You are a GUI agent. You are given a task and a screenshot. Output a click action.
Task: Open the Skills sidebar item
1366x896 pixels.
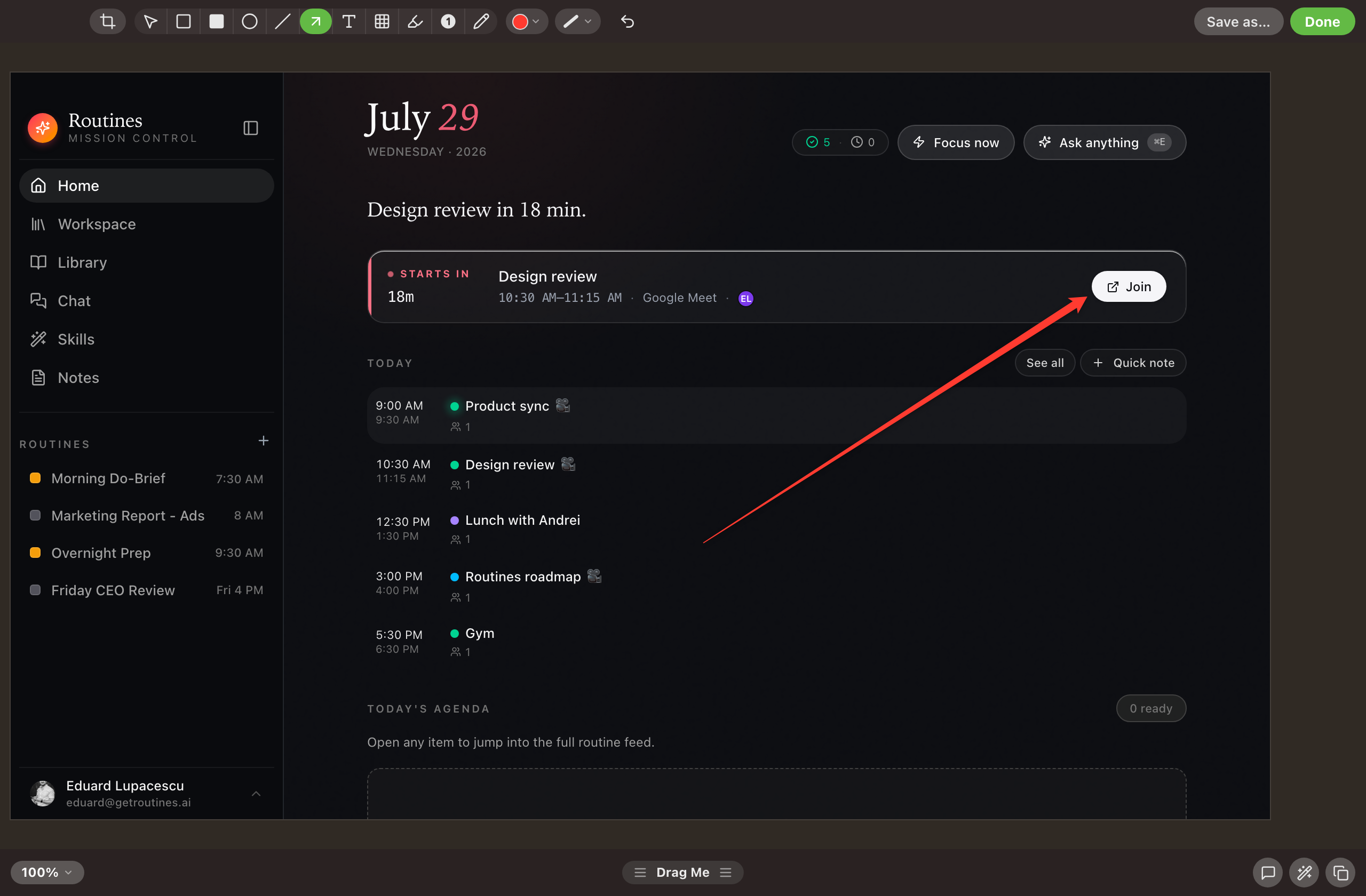click(146, 340)
